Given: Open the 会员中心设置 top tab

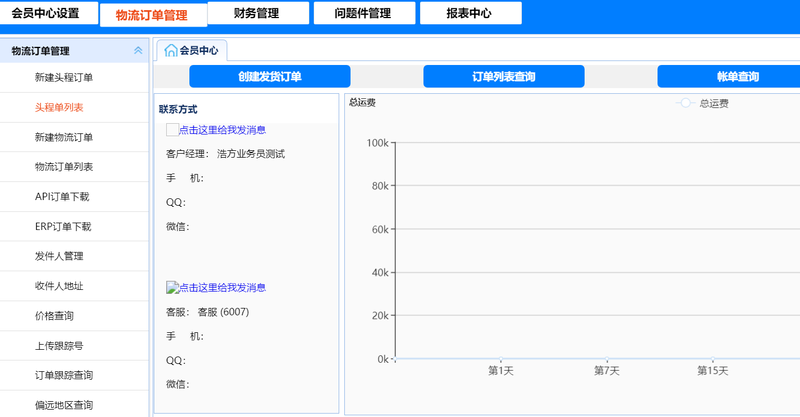Looking at the screenshot, I should (47, 13).
